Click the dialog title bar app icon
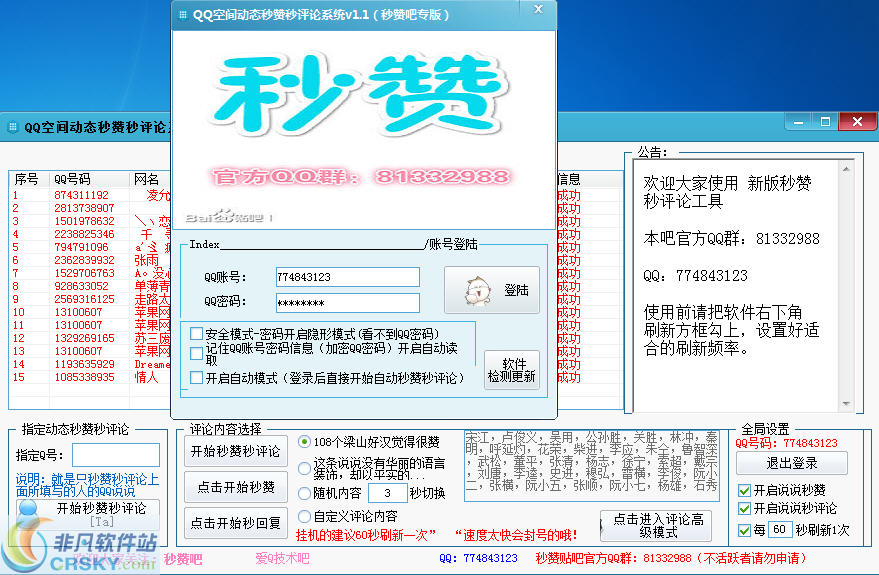Viewport: 879px width, 575px height. (x=183, y=15)
